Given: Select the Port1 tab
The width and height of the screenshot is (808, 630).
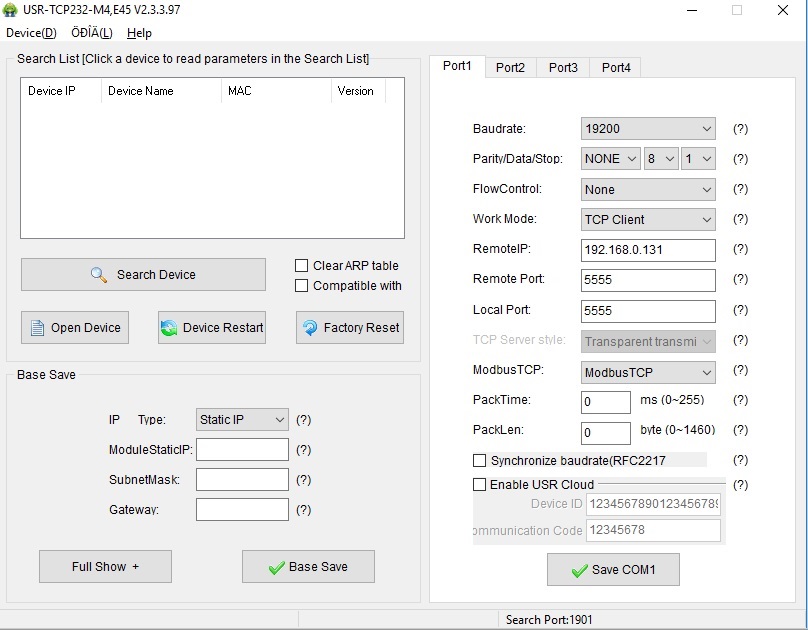Looking at the screenshot, I should (x=457, y=66).
